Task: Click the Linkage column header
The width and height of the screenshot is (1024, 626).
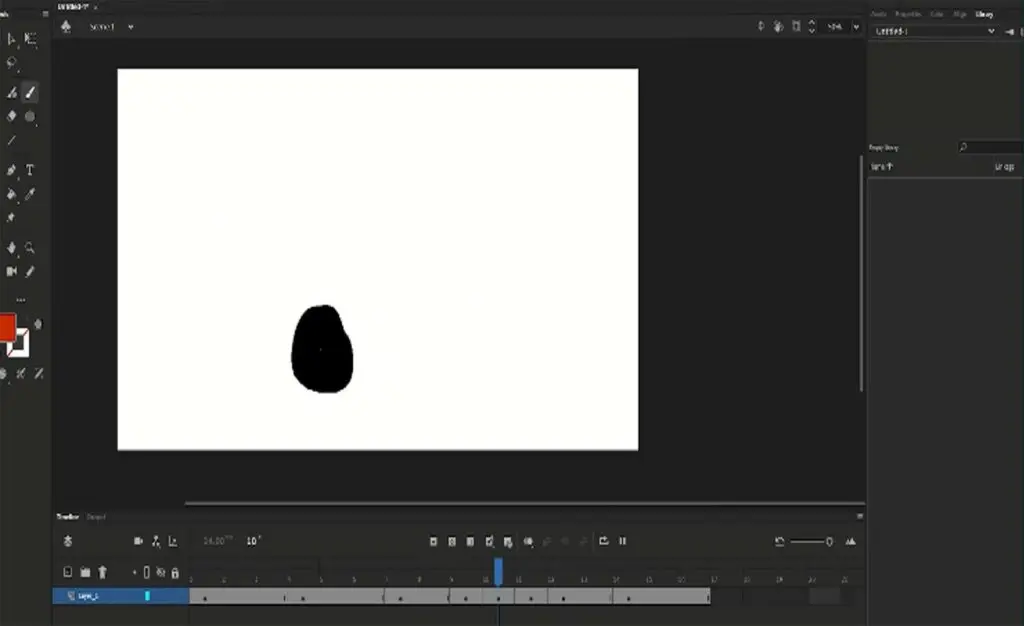Action: (1004, 167)
